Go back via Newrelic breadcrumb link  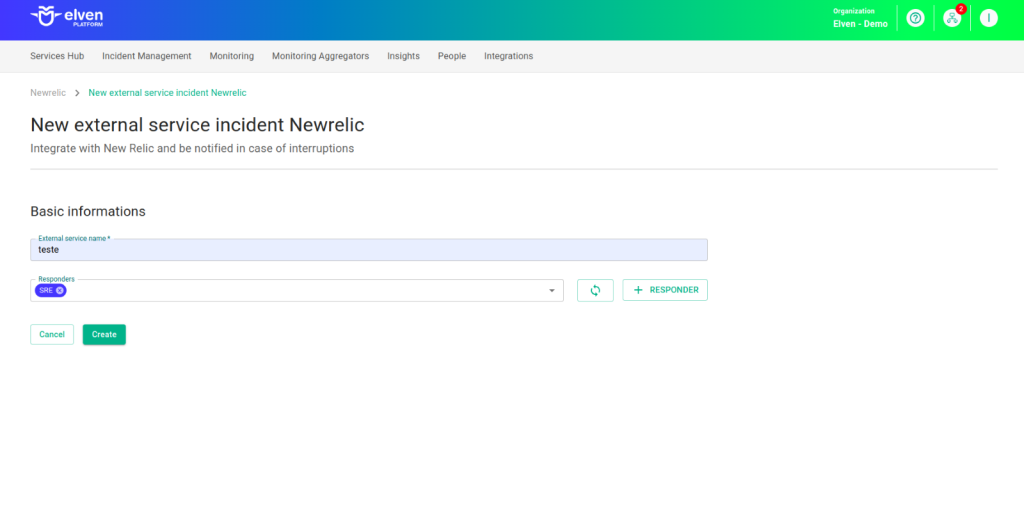[48, 92]
